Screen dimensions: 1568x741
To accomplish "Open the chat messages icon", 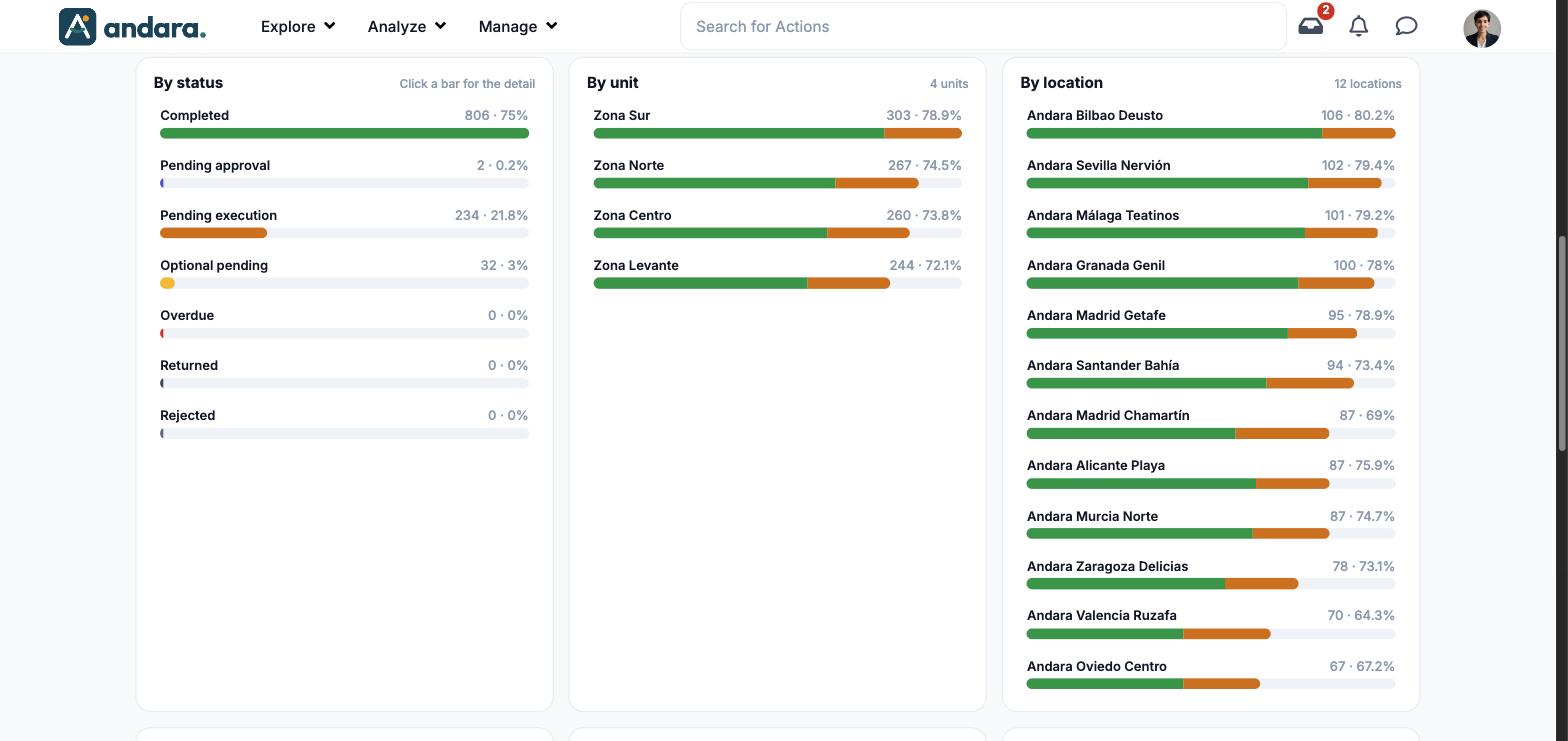I will 1406,26.
